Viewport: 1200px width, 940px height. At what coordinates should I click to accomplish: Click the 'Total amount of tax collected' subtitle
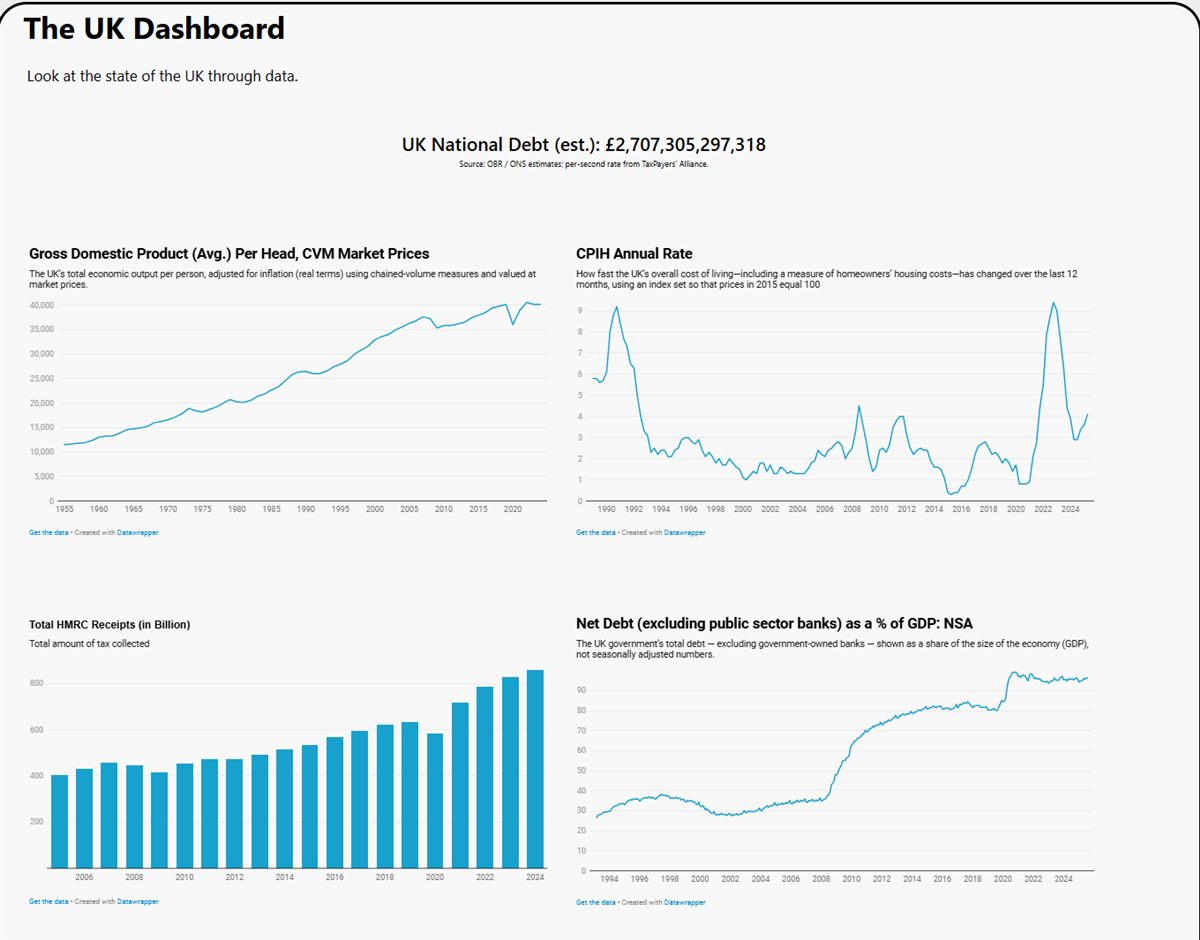coord(89,644)
